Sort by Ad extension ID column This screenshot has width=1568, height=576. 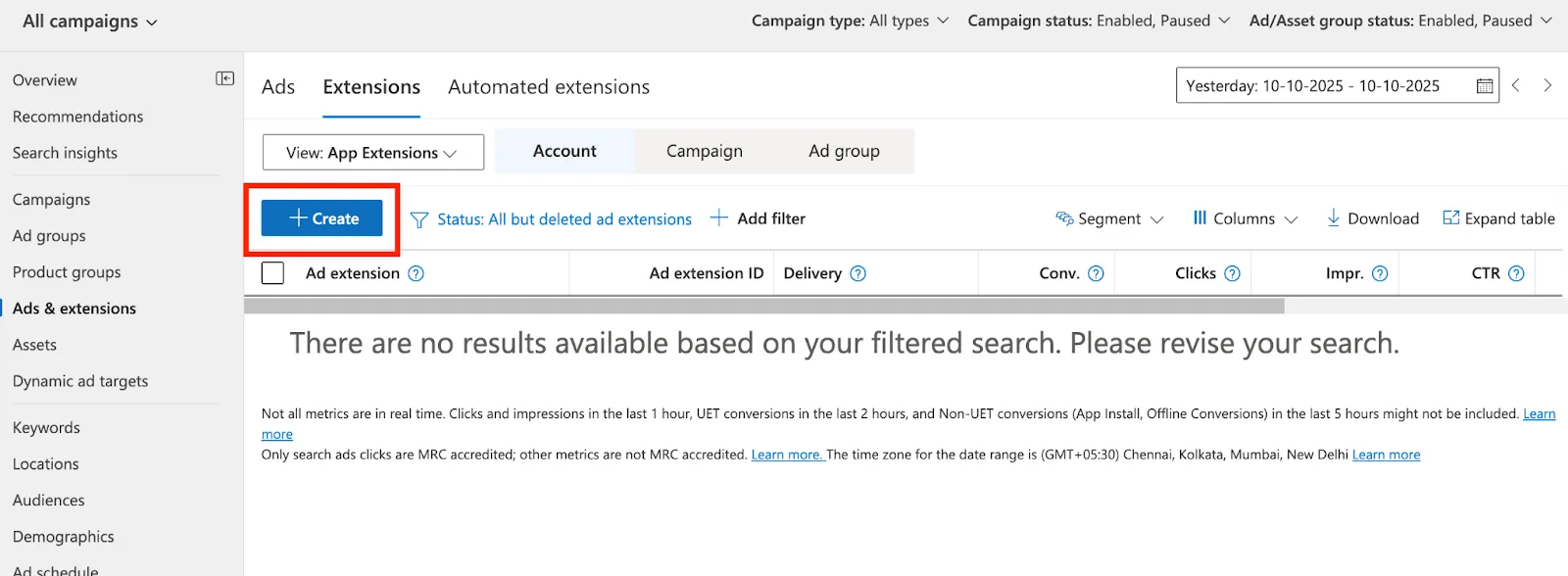[706, 273]
